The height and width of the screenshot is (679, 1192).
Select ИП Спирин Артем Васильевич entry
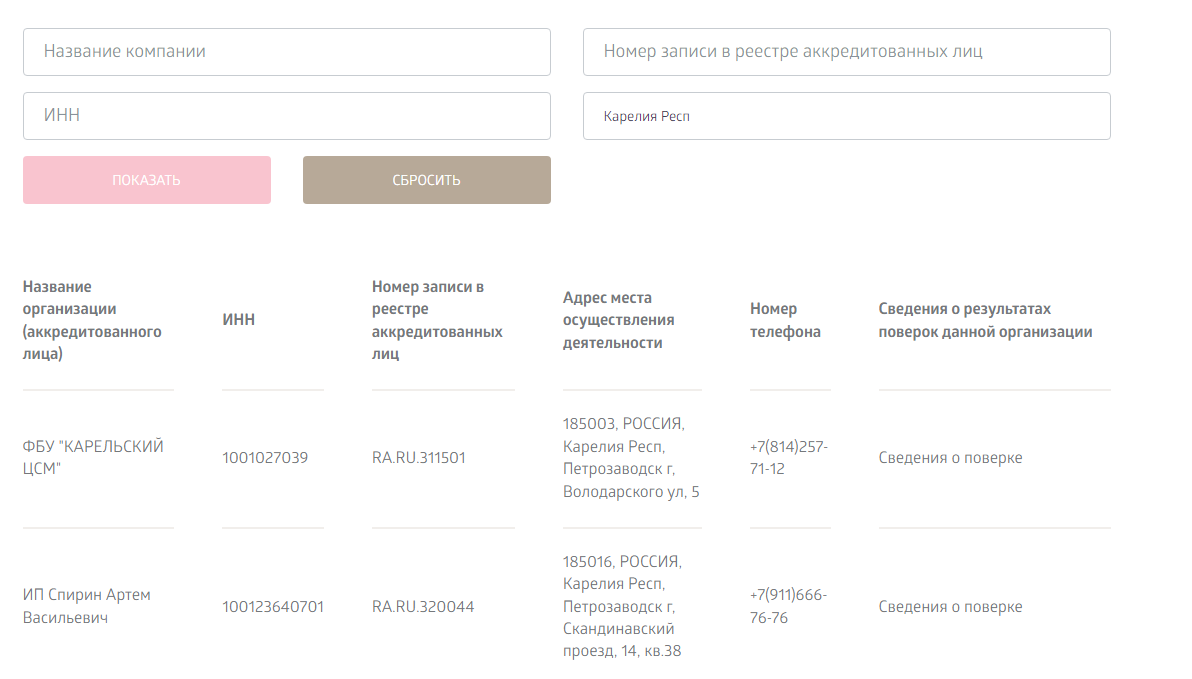point(87,606)
